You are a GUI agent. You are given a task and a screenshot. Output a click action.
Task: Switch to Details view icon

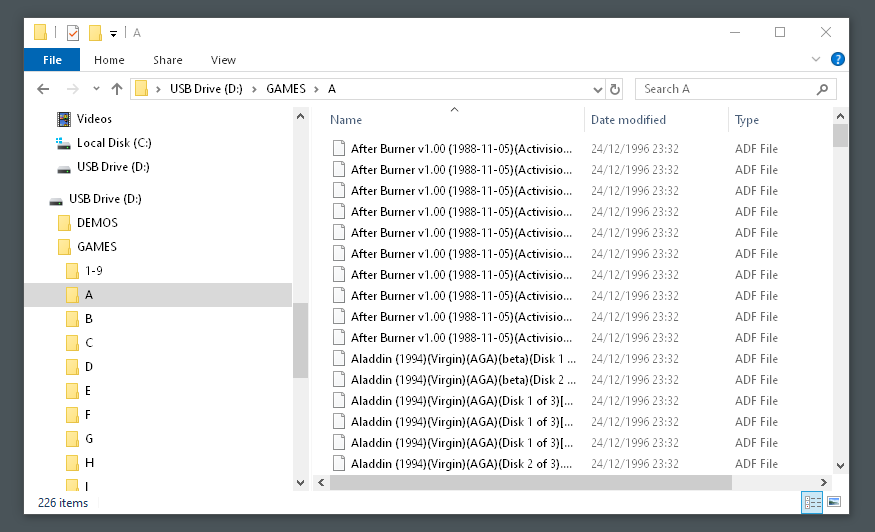tap(812, 502)
